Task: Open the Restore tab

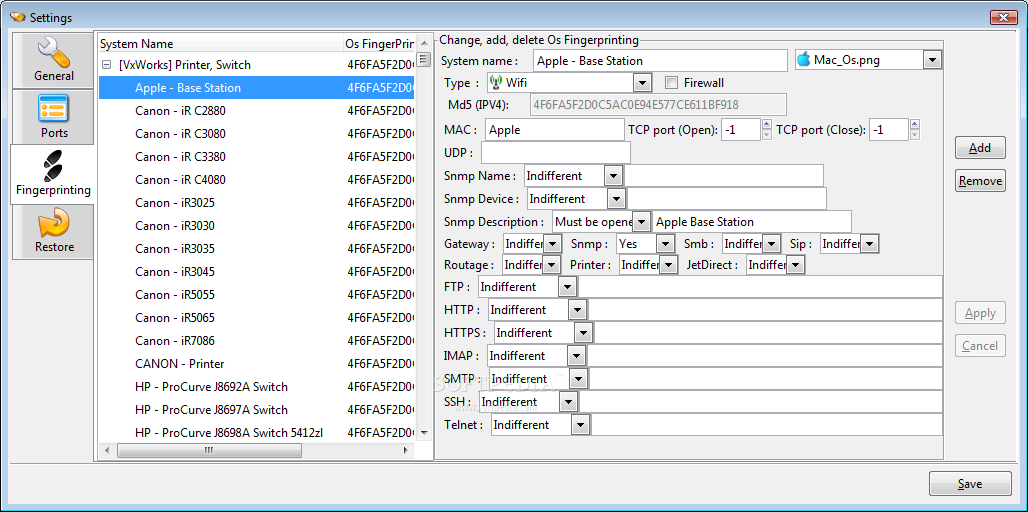Action: coord(52,231)
